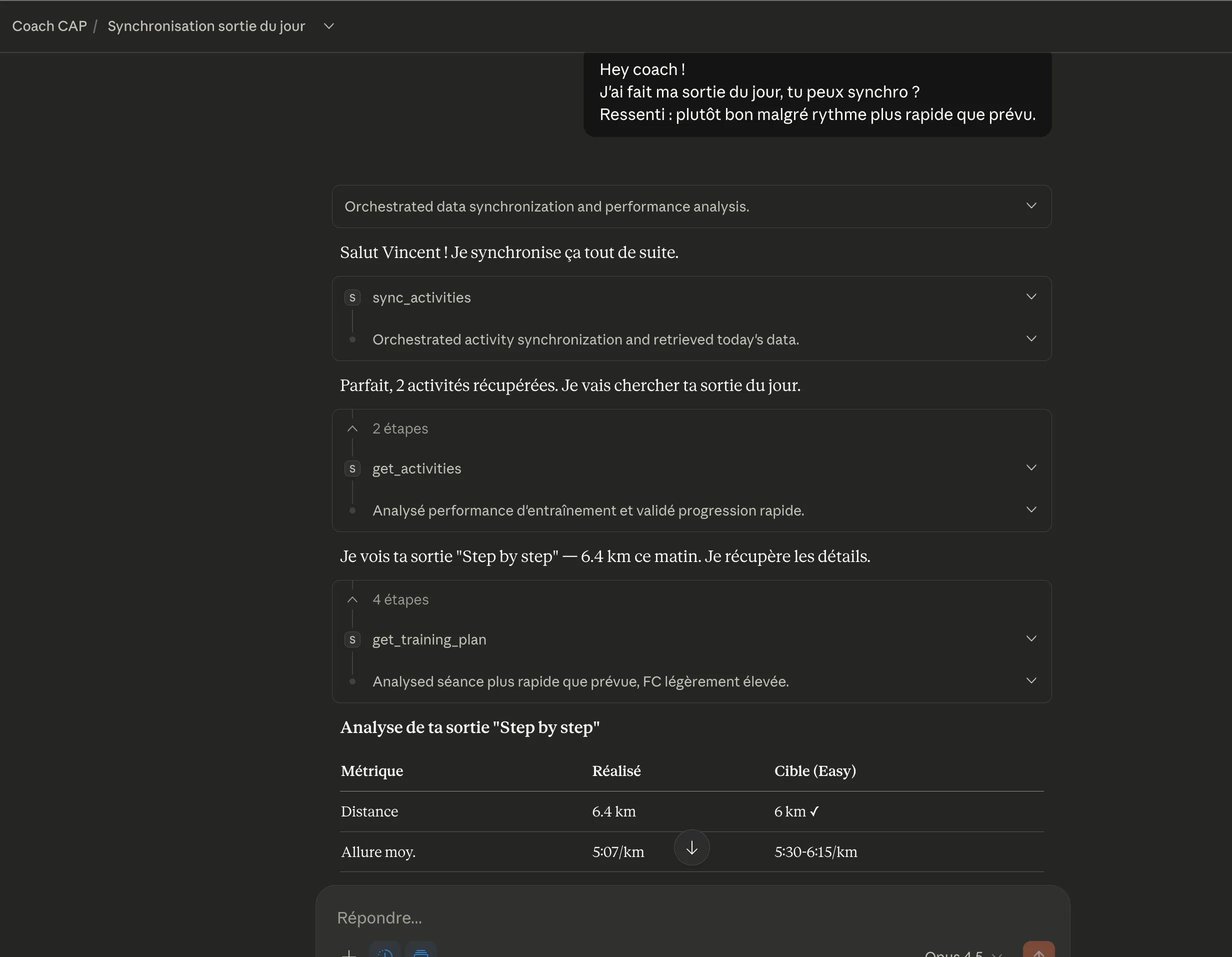Expand the get_activities tool call details
1232x957 pixels.
[1030, 468]
